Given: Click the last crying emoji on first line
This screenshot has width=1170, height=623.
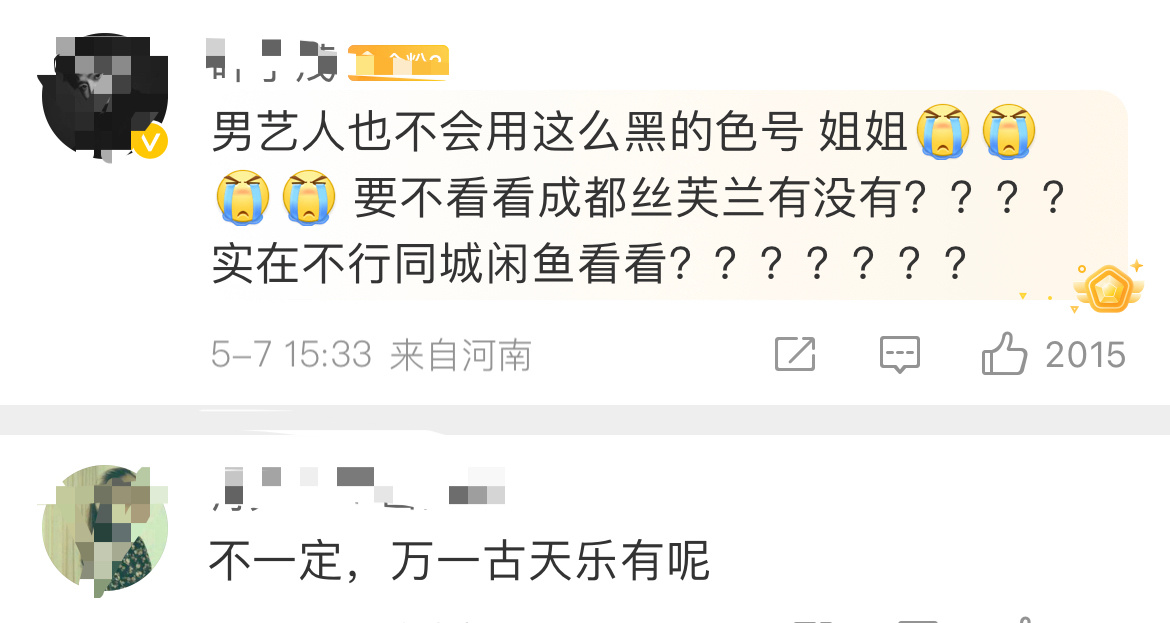Looking at the screenshot, I should click(x=1009, y=131).
